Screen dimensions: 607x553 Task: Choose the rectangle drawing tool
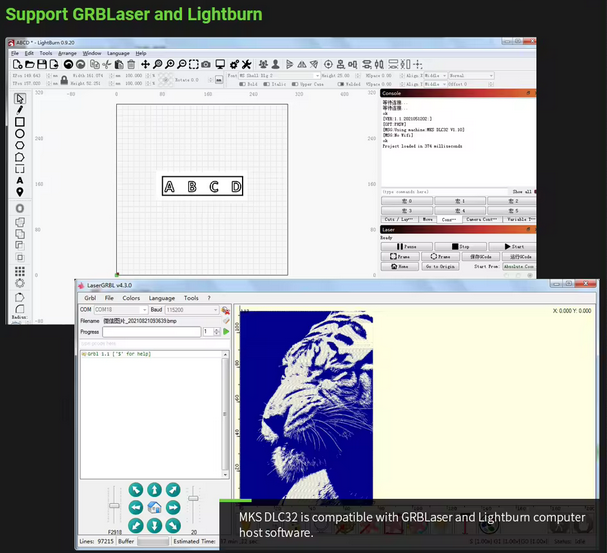[x=19, y=122]
